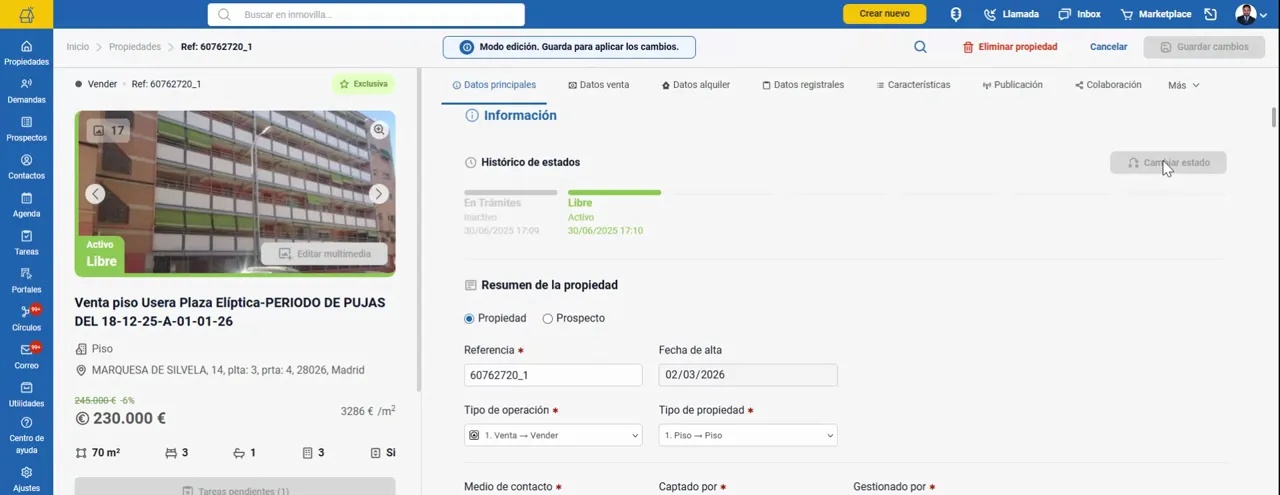
Task: Click the Fecha de alta field
Action: click(x=748, y=375)
